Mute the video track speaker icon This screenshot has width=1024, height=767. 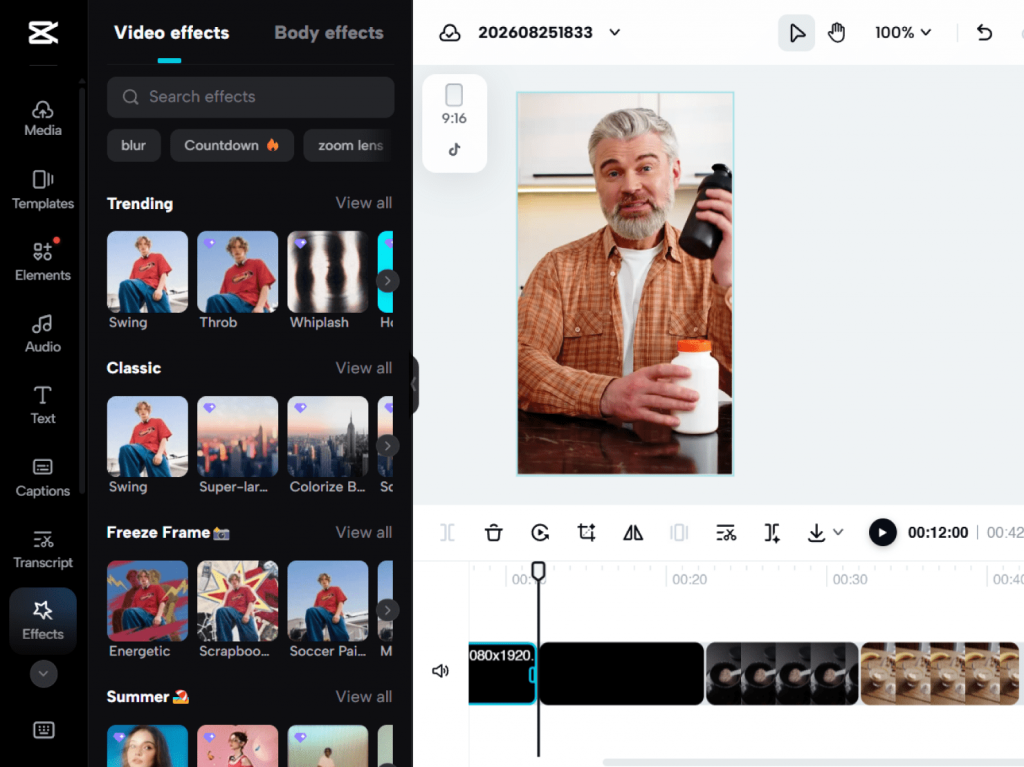point(441,671)
